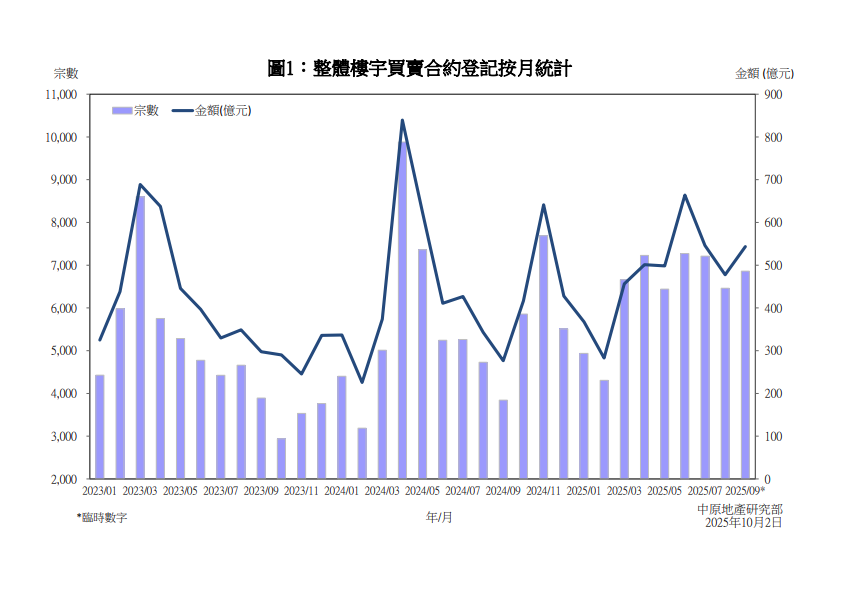Click the shortest bar at 2023/10

point(281,458)
